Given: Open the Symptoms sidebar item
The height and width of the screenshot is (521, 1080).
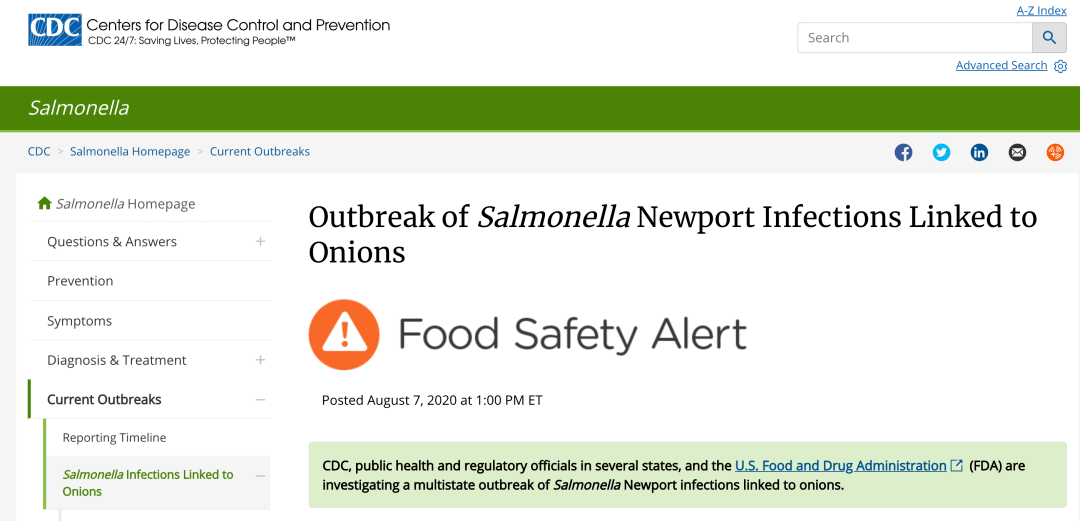Looking at the screenshot, I should 79,321.
